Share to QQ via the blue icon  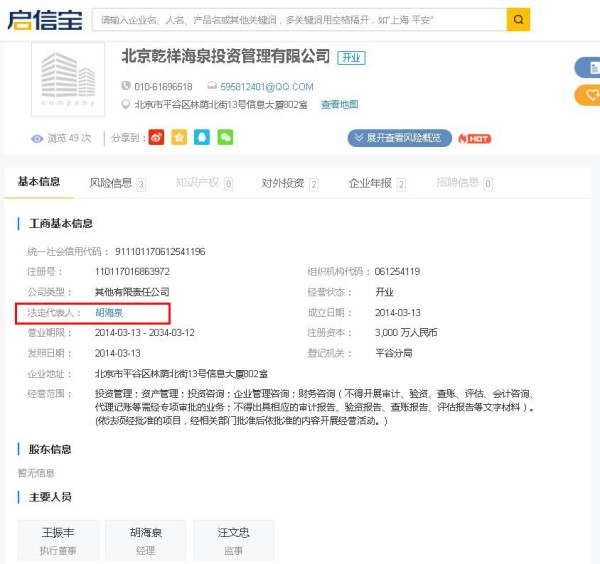coord(202,138)
